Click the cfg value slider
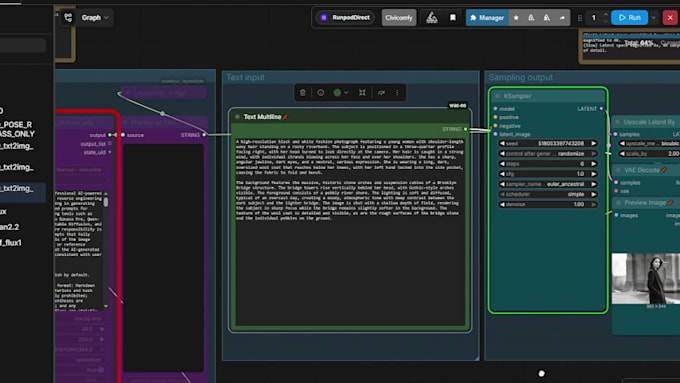680x383 pixels. click(x=548, y=174)
